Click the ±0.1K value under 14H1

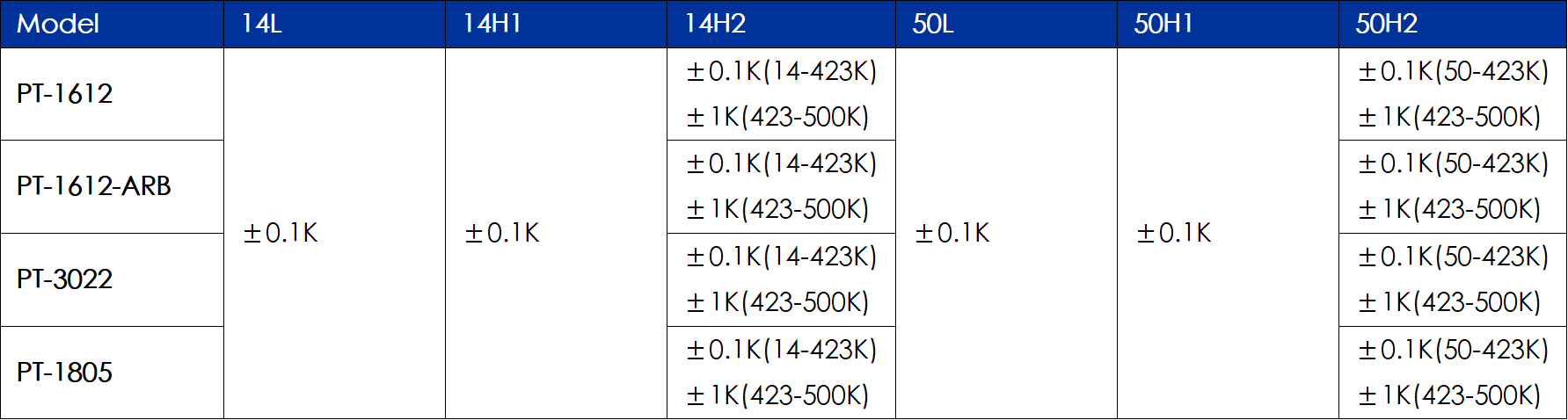pos(502,233)
